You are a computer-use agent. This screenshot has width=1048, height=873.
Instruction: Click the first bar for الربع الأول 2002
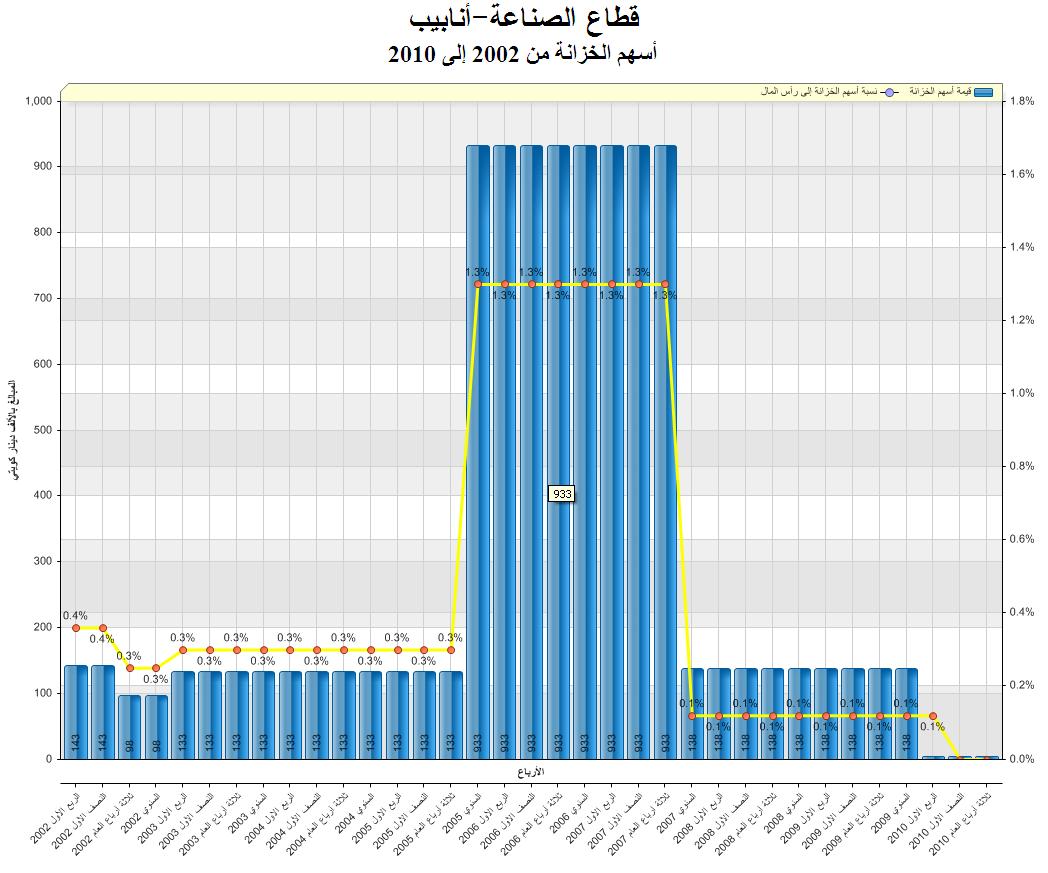click(76, 710)
